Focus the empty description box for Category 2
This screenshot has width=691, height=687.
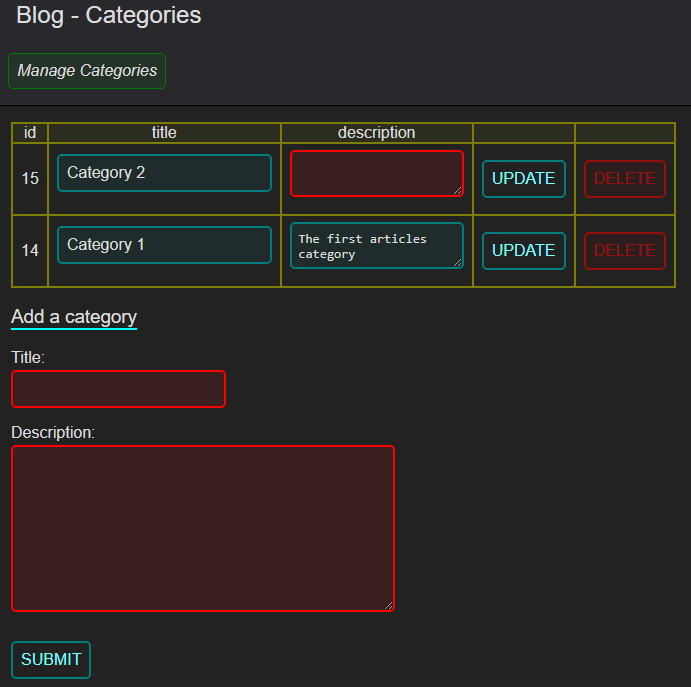[376, 173]
